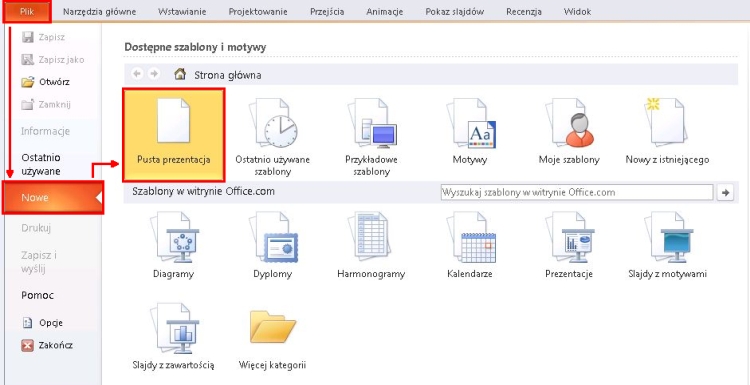Switch to the Animacje tab
Viewport: 750px width, 385px height.
pyautogui.click(x=385, y=12)
